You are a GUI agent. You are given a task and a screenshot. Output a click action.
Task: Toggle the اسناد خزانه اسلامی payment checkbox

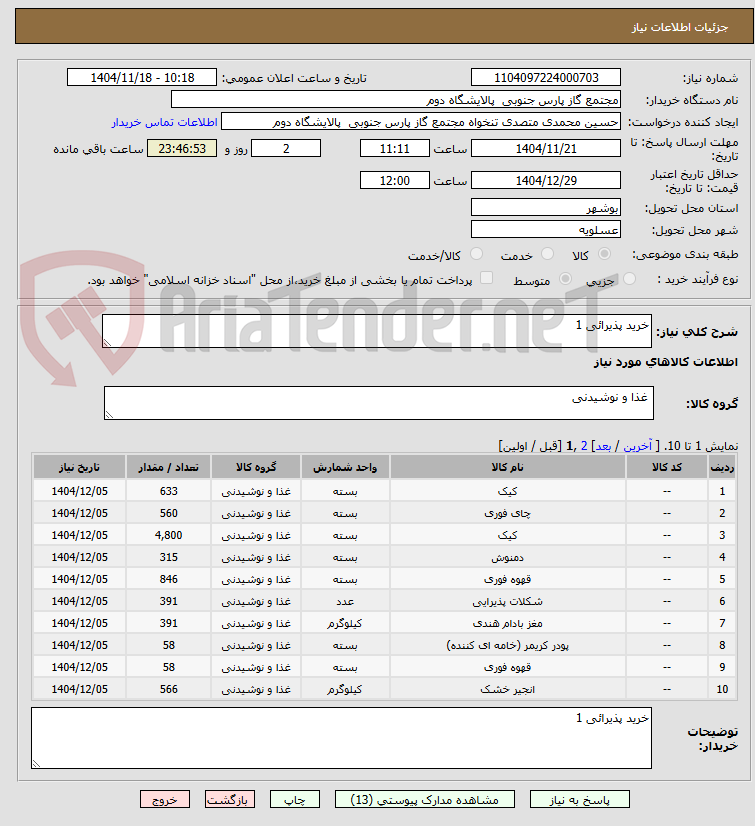click(x=487, y=278)
